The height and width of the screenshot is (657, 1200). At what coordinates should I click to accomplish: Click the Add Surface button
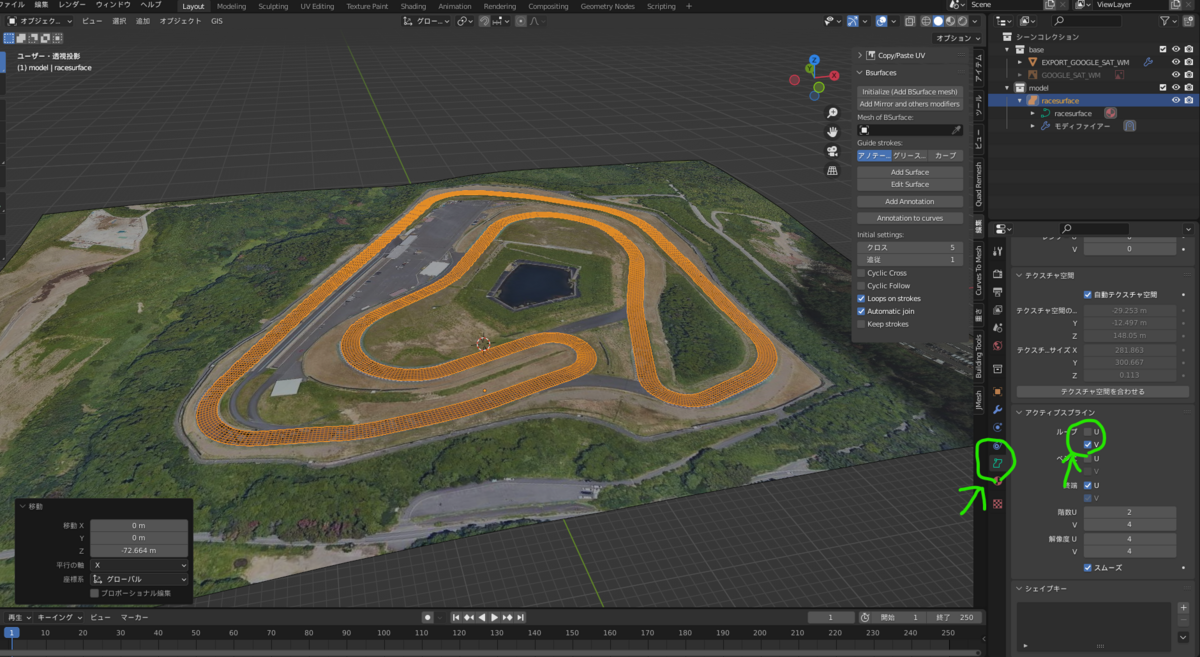pyautogui.click(x=910, y=172)
